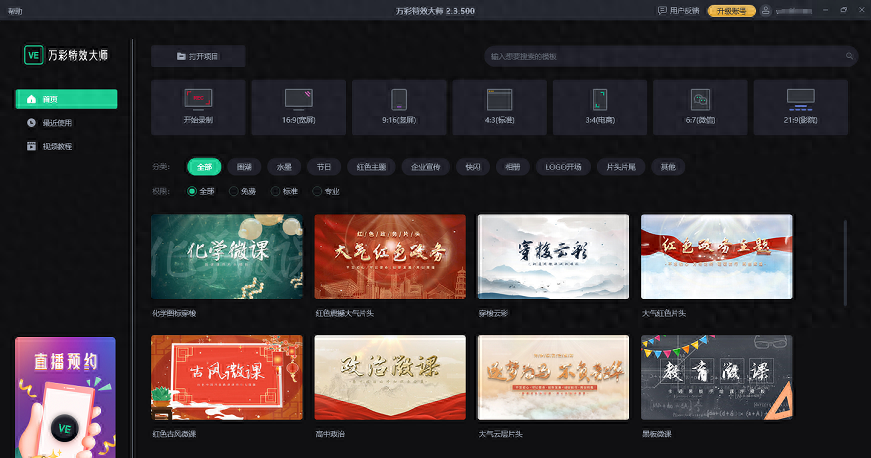871x458 pixels.
Task: Select the 免费 radio button
Action: 233,191
